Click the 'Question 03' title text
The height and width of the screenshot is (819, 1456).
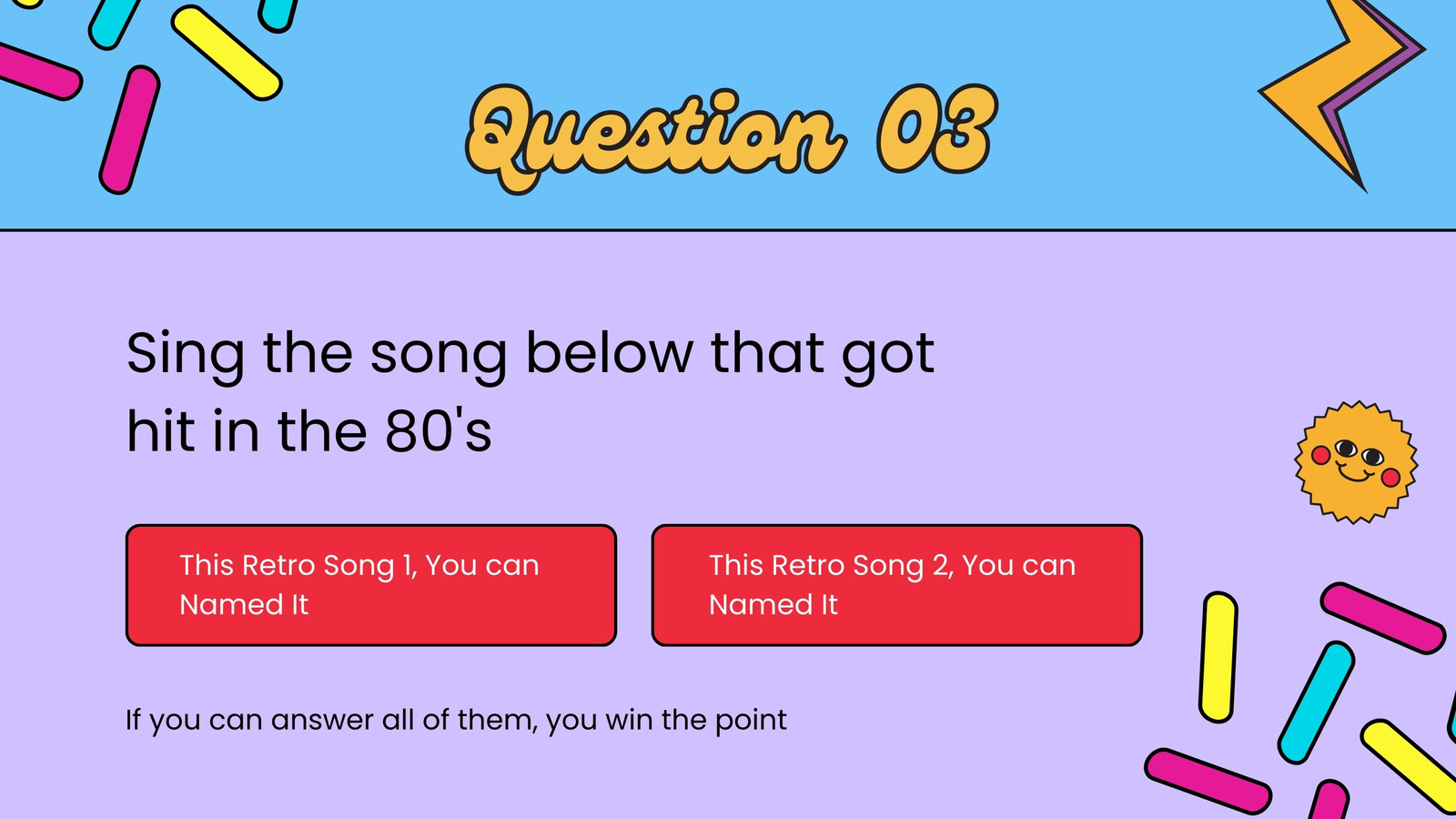pos(731,136)
